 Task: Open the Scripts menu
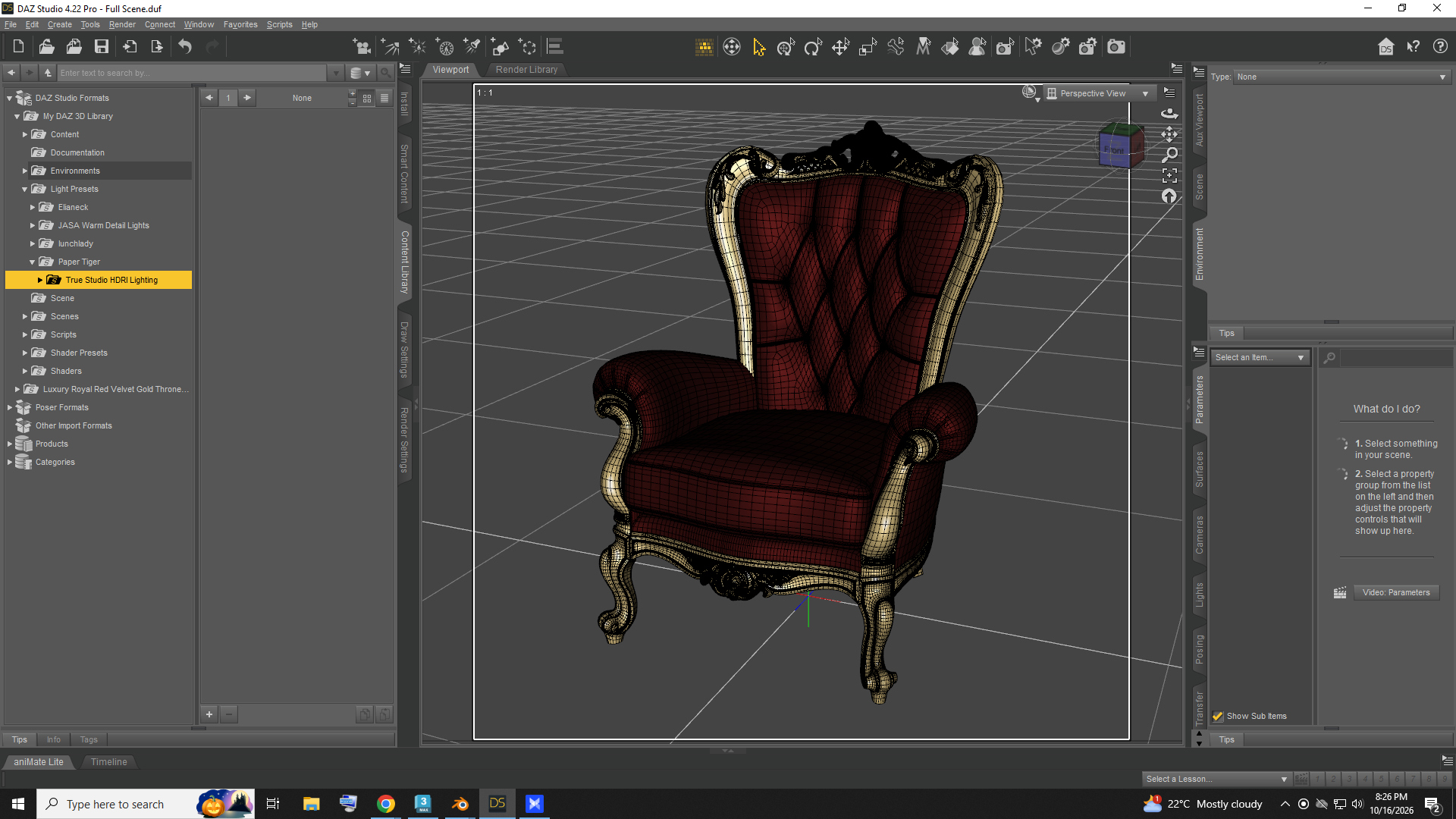pyautogui.click(x=279, y=24)
